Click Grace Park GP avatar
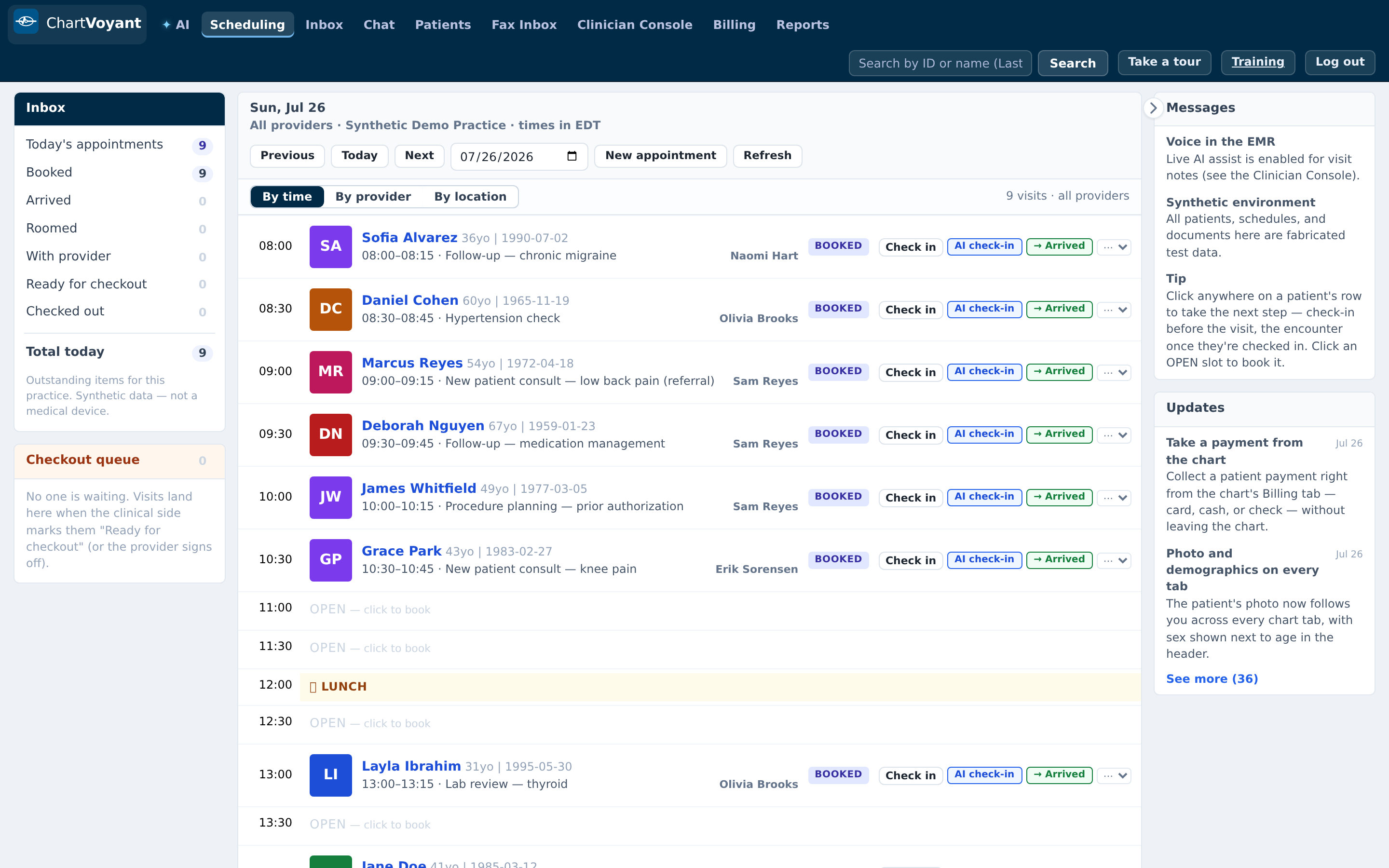1389x868 pixels. point(330,560)
